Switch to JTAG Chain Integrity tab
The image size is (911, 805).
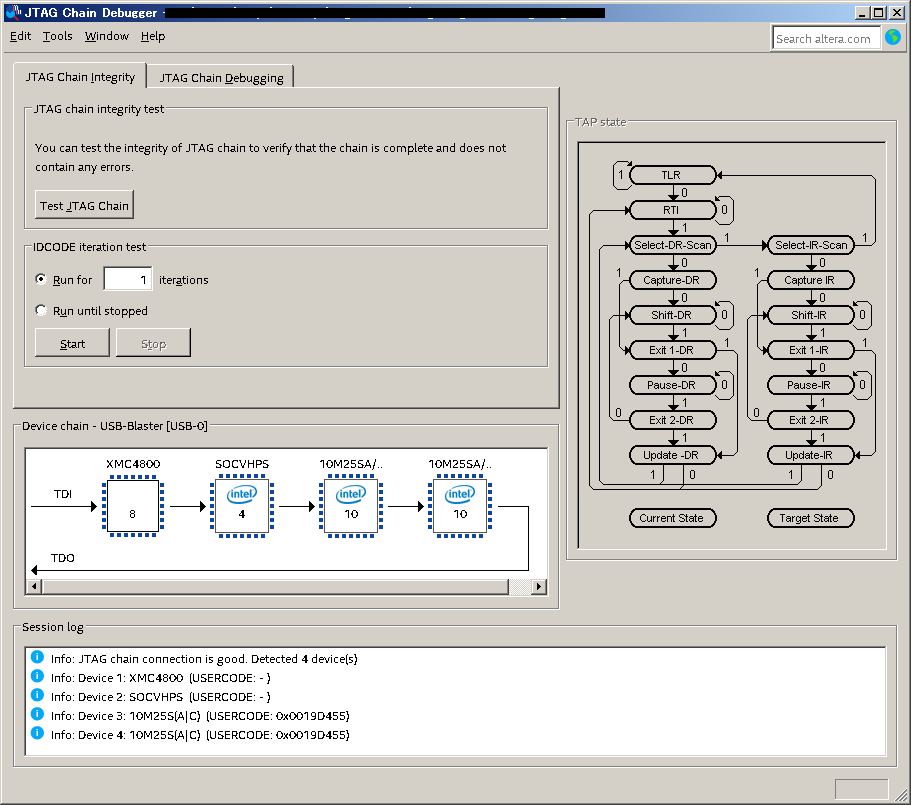pos(80,77)
